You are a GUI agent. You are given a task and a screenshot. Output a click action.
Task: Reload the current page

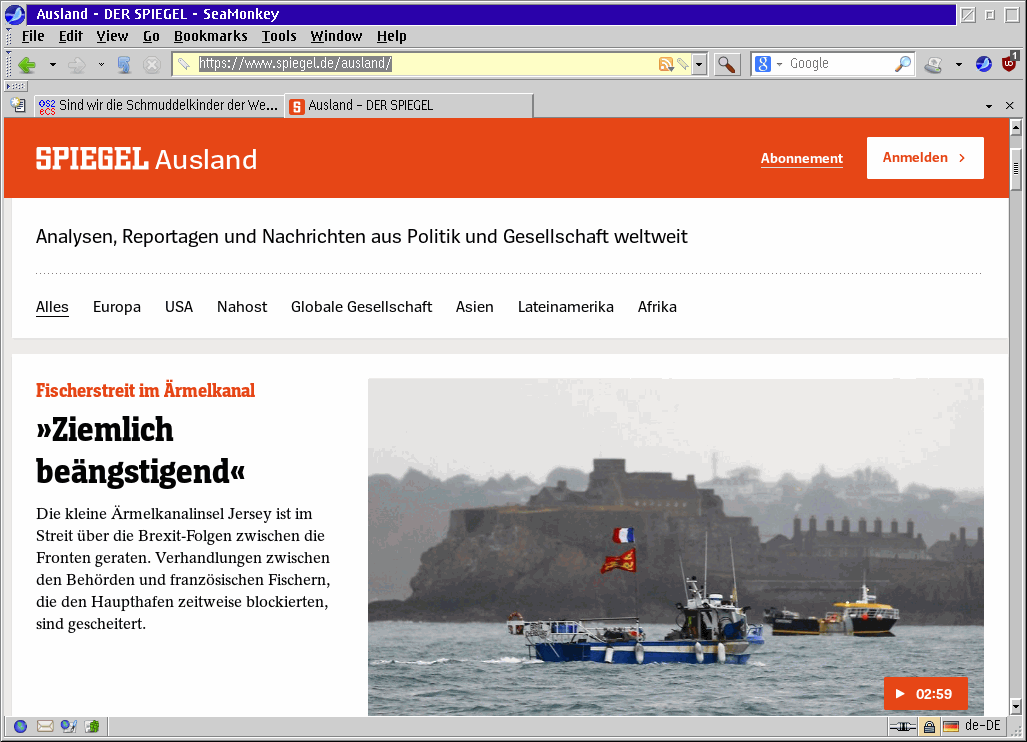tap(124, 64)
